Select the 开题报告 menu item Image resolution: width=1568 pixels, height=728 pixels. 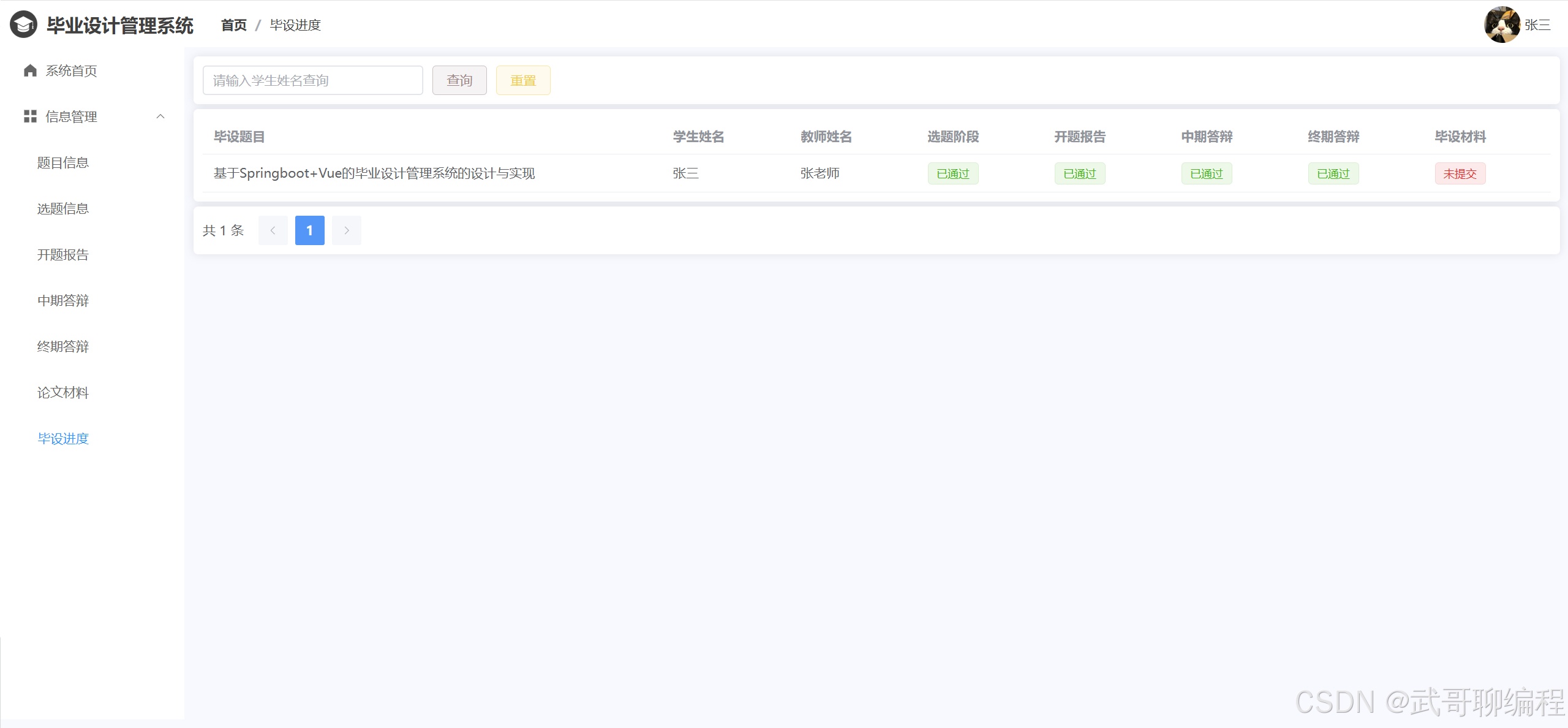[x=63, y=254]
